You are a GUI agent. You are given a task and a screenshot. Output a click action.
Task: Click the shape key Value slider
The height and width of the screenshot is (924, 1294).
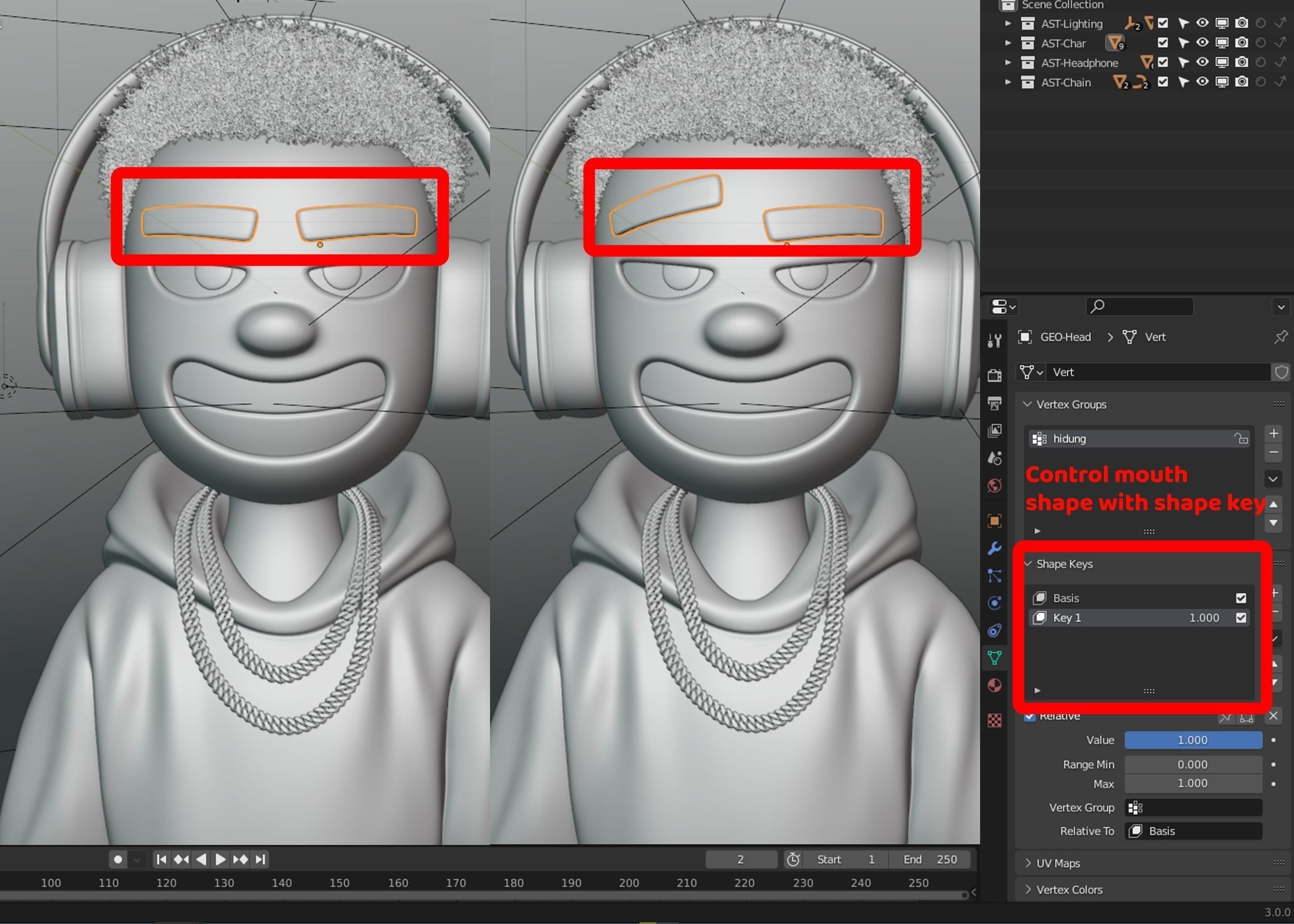[x=1192, y=740]
